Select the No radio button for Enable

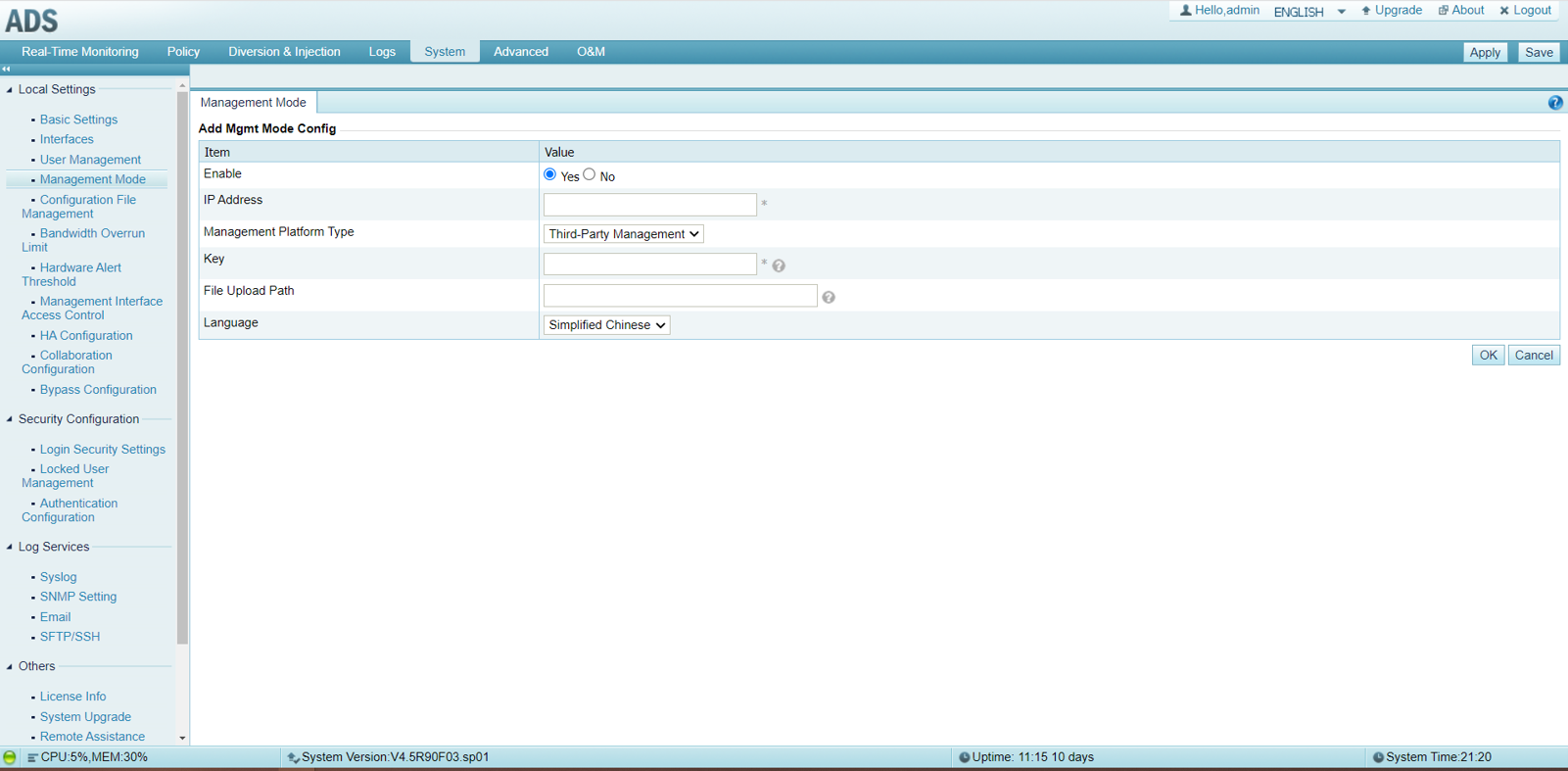click(x=589, y=174)
